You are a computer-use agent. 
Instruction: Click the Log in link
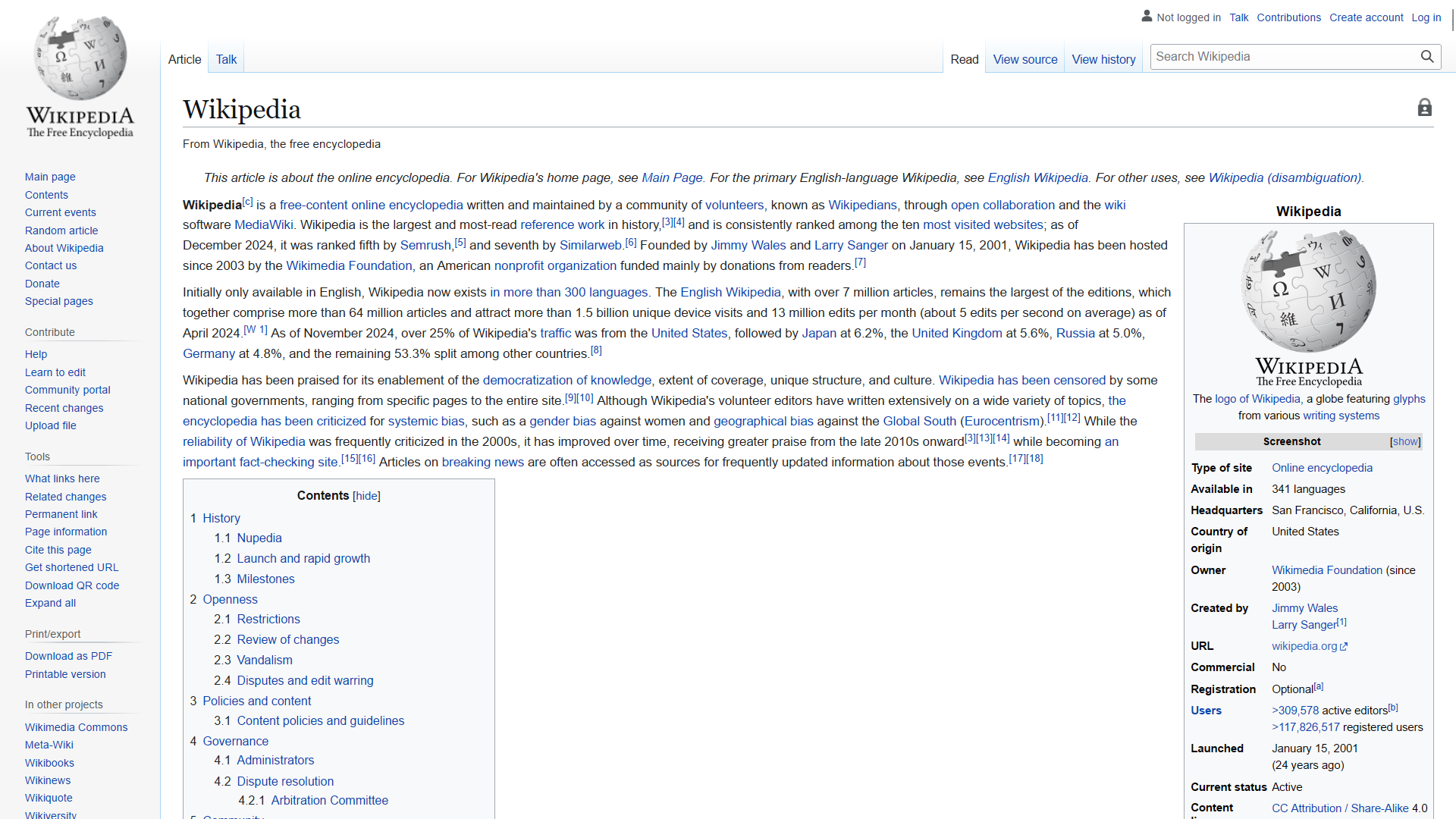click(1426, 17)
